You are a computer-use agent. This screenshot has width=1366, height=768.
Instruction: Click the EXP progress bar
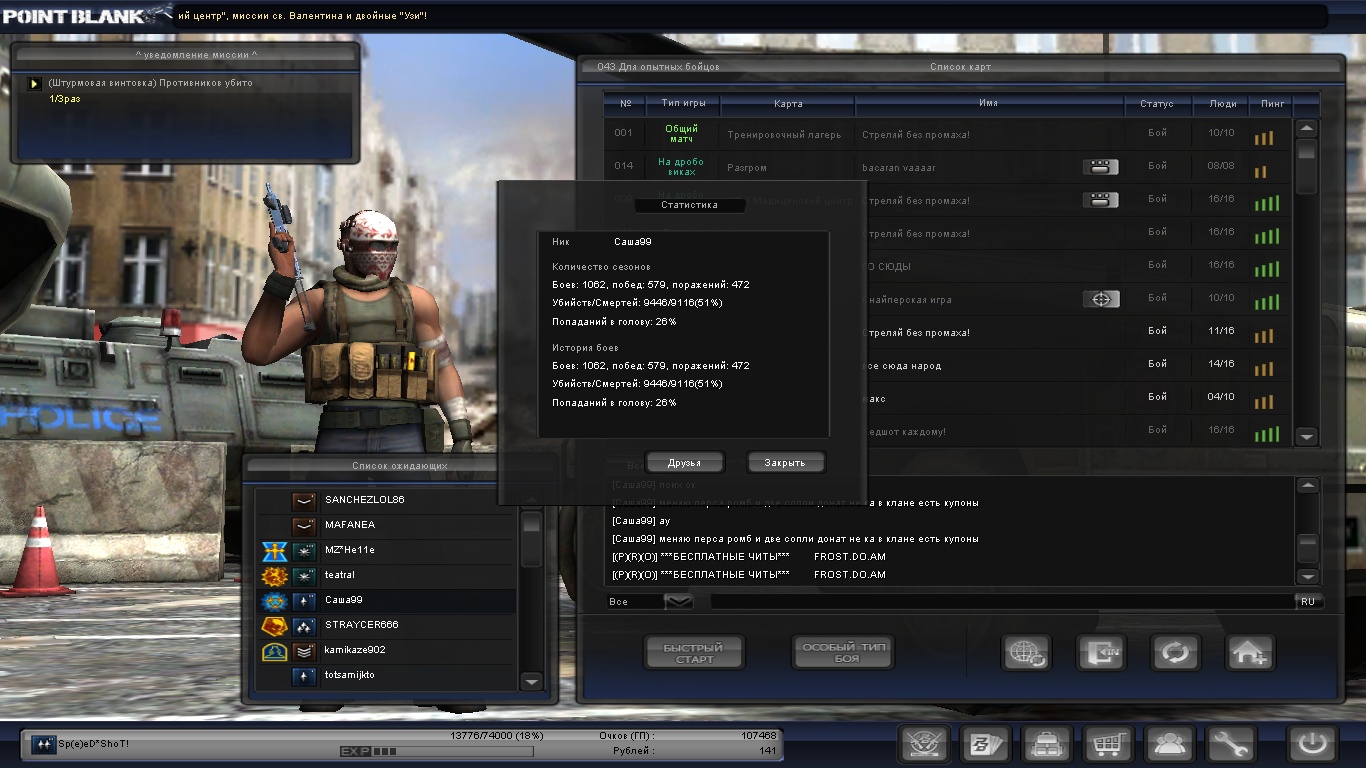tap(437, 751)
